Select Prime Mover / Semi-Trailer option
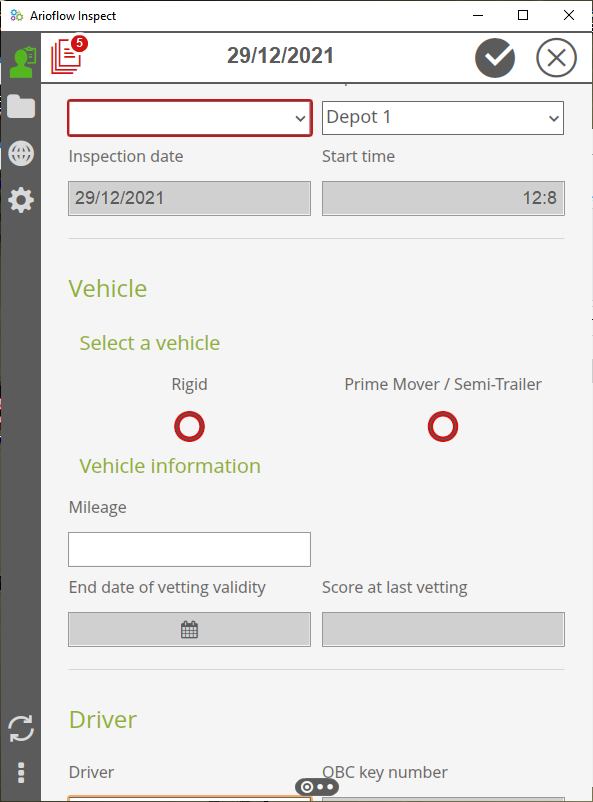 pos(443,426)
